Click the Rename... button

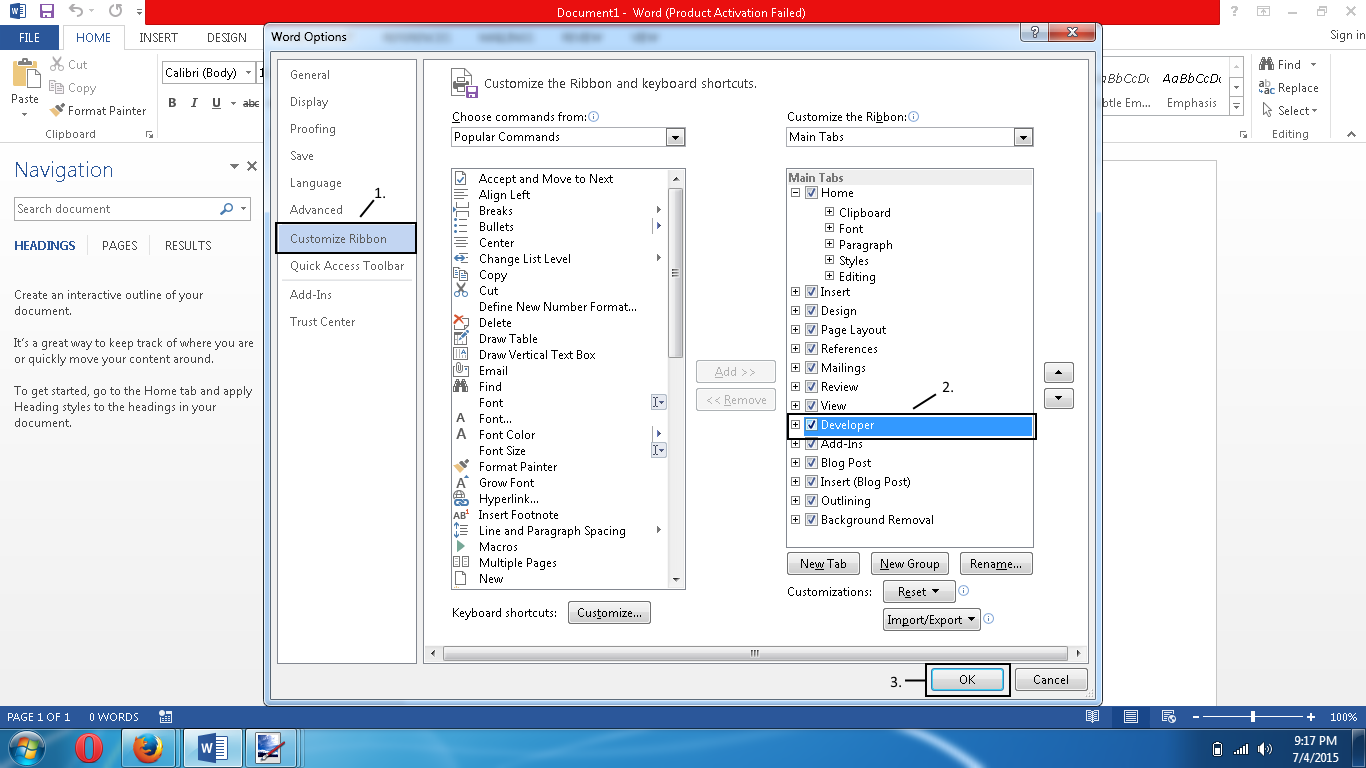(x=996, y=564)
